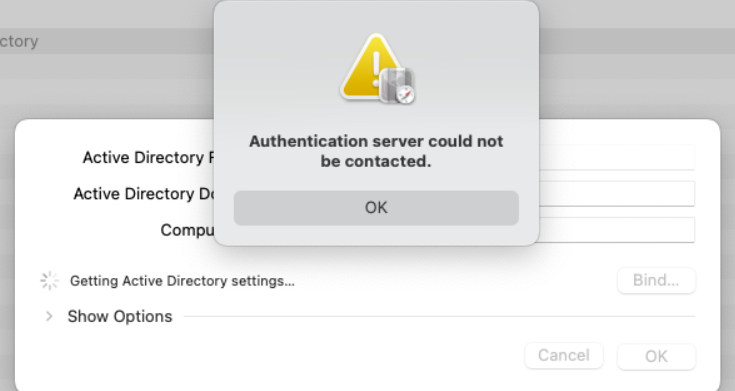Image resolution: width=735 pixels, height=391 pixels.
Task: Click the compass badge on alert icon
Action: click(x=406, y=94)
